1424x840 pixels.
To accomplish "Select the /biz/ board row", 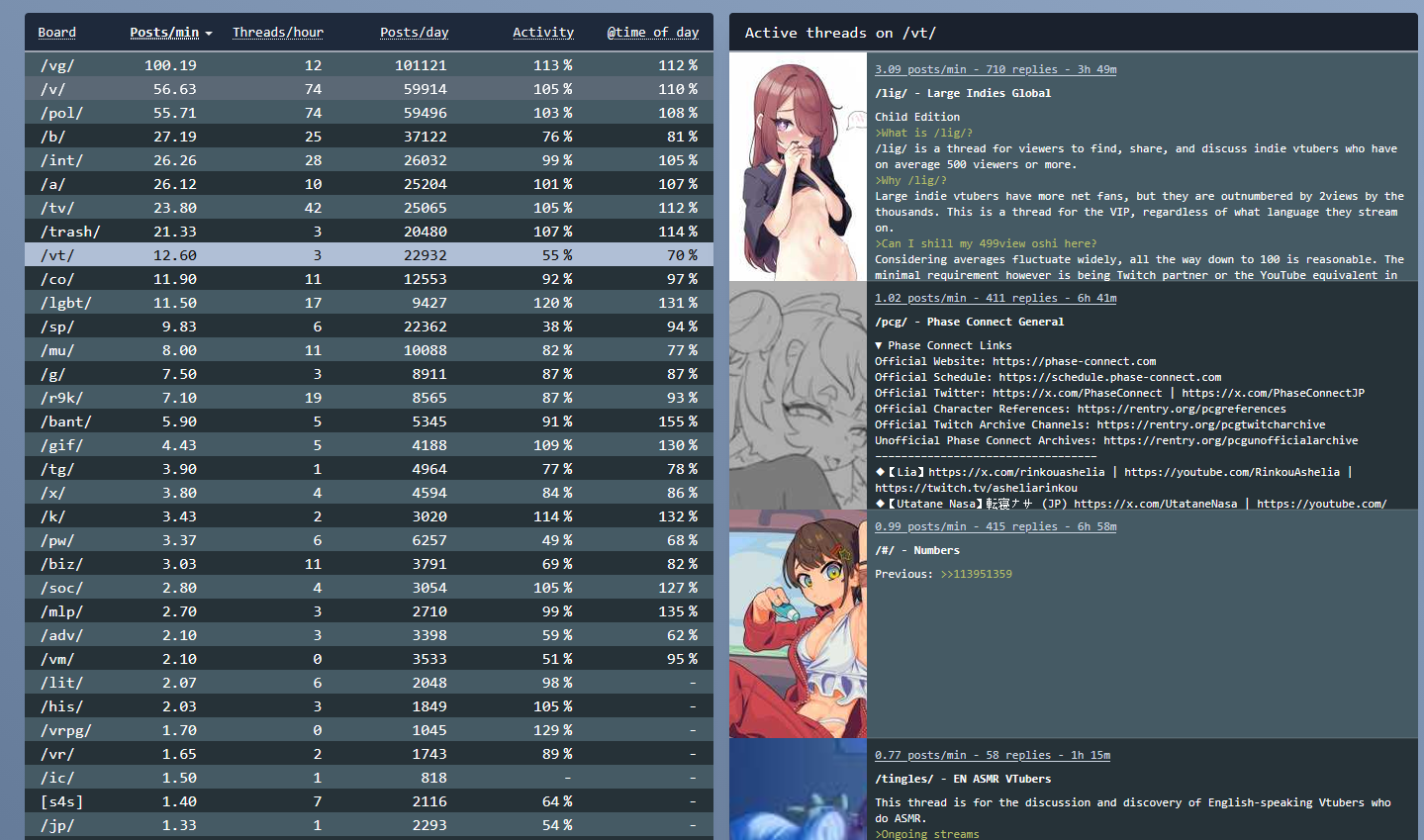I will click(x=369, y=564).
